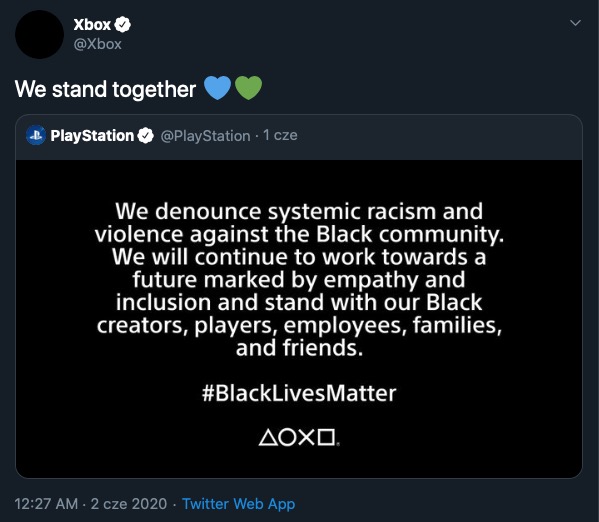Click the PlayStation shapes logo in image
This screenshot has height=522, width=599.
pyautogui.click(x=299, y=438)
